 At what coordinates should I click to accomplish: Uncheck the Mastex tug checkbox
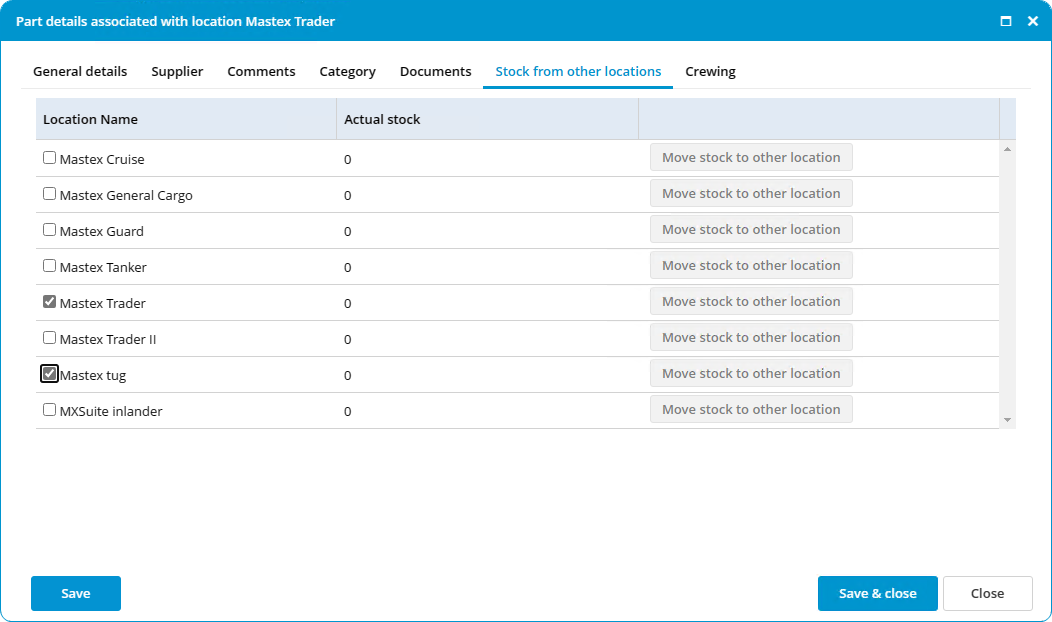[50, 374]
